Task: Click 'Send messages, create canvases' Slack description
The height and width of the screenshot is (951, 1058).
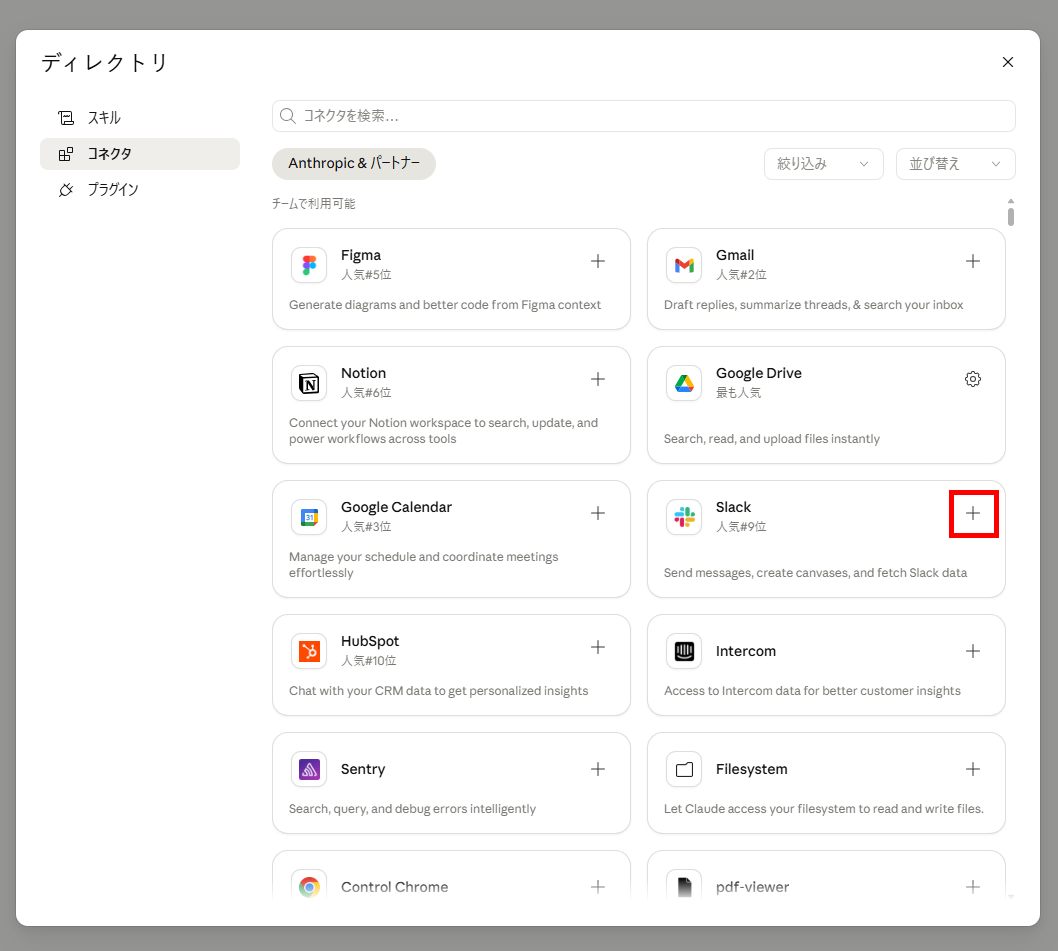Action: pos(815,573)
